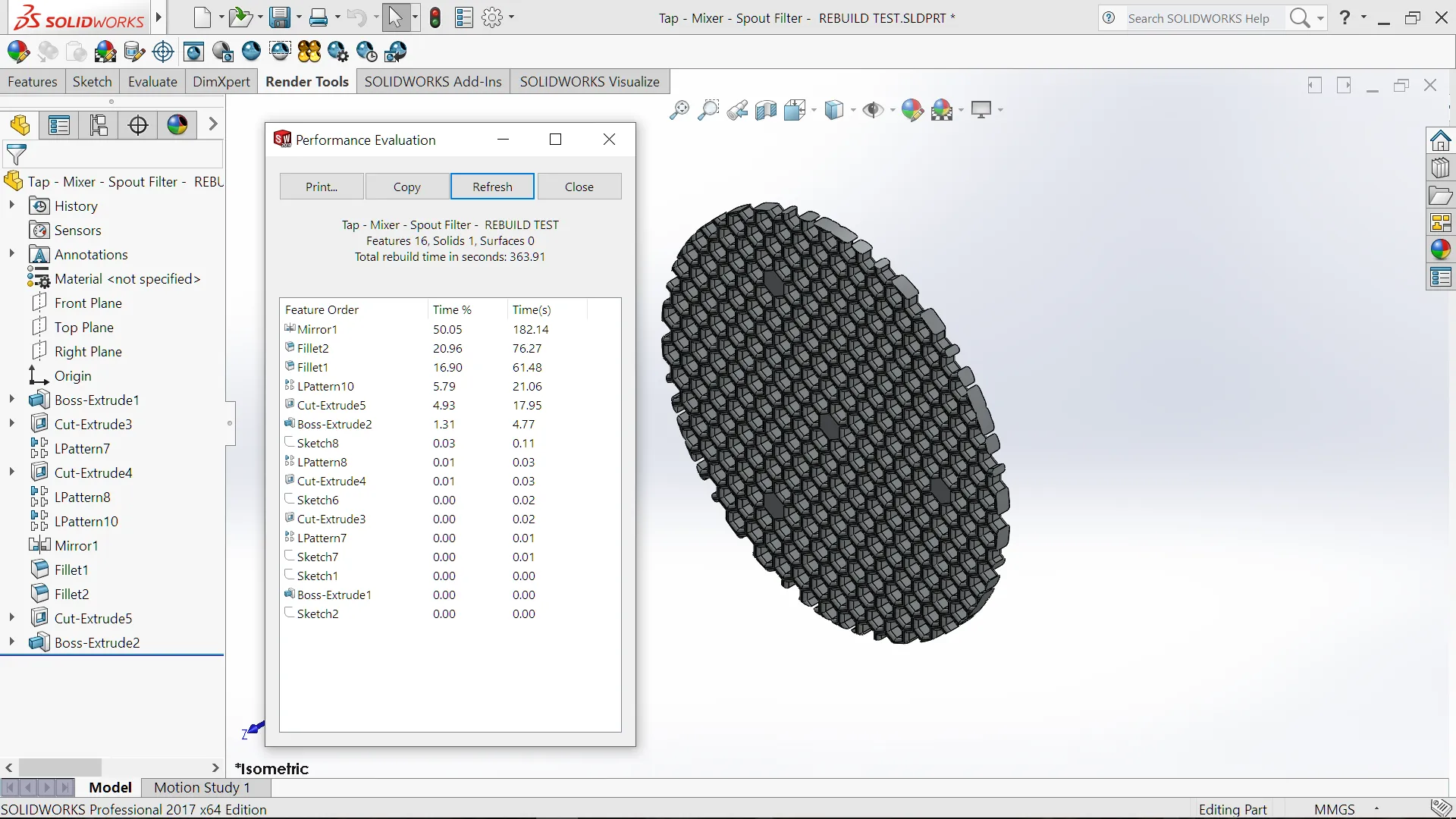
Task: Expand the Cut-Extrude5 feature node
Action: point(11,618)
